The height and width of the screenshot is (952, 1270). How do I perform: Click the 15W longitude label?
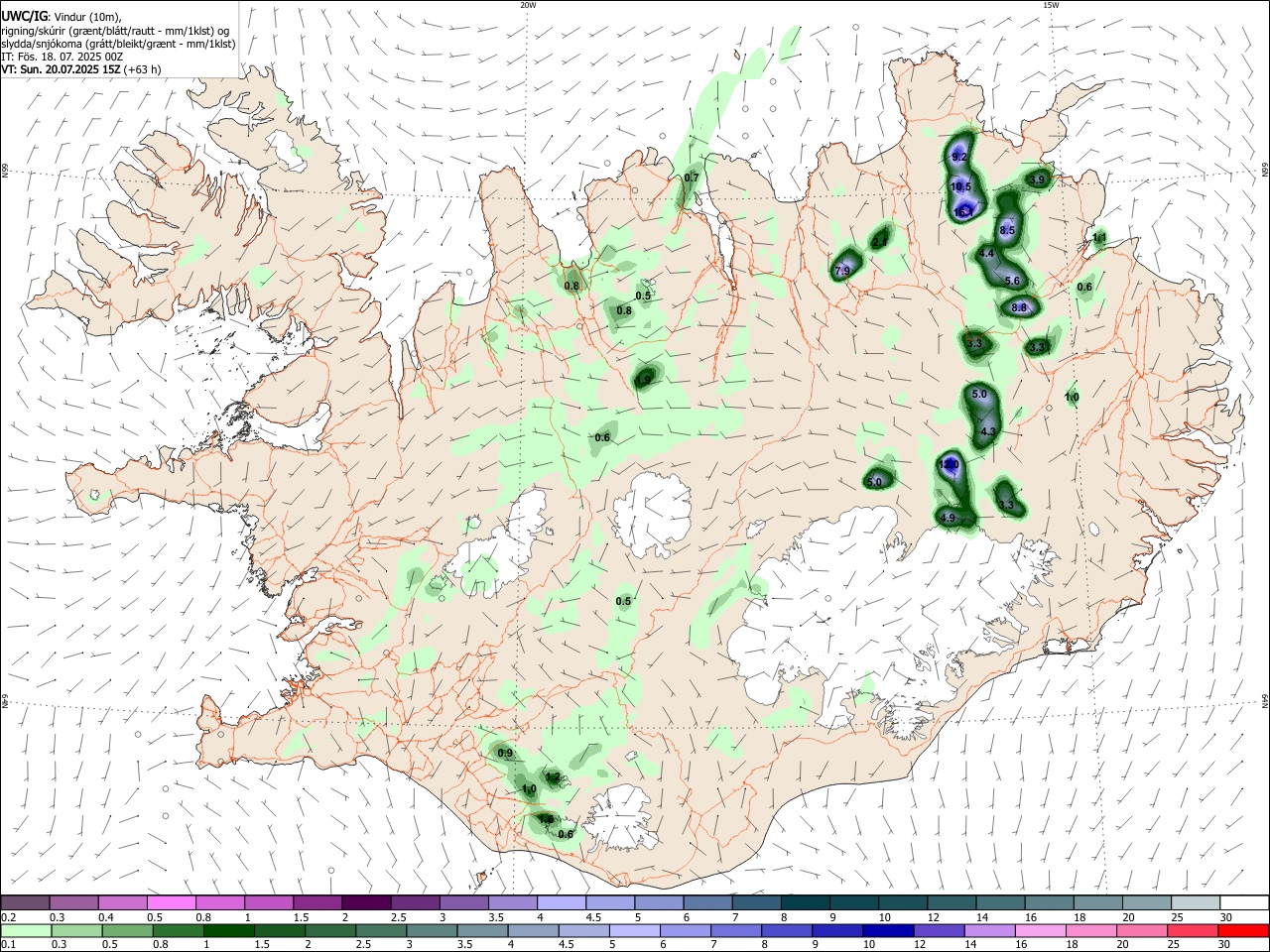tap(1051, 5)
